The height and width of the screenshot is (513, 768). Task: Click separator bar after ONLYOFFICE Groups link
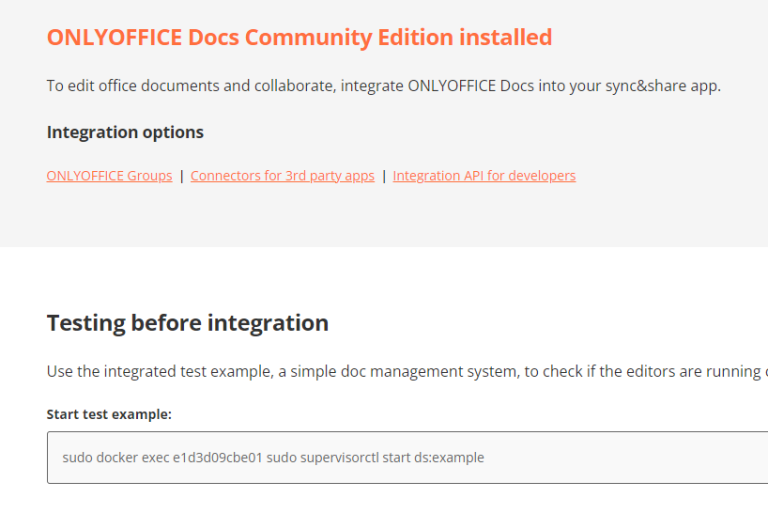pos(182,175)
